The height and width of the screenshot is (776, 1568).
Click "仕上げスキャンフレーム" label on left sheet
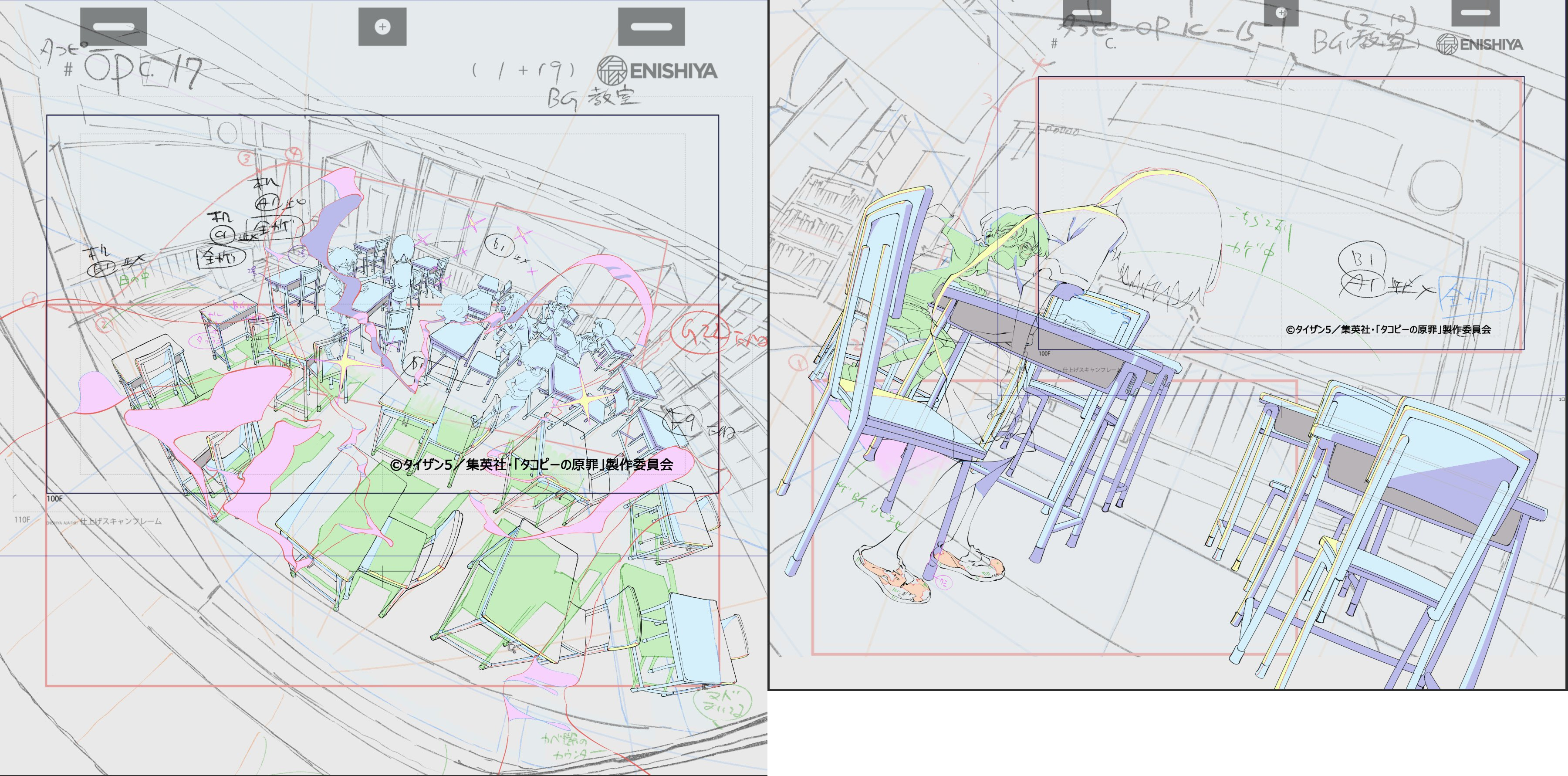[121, 522]
